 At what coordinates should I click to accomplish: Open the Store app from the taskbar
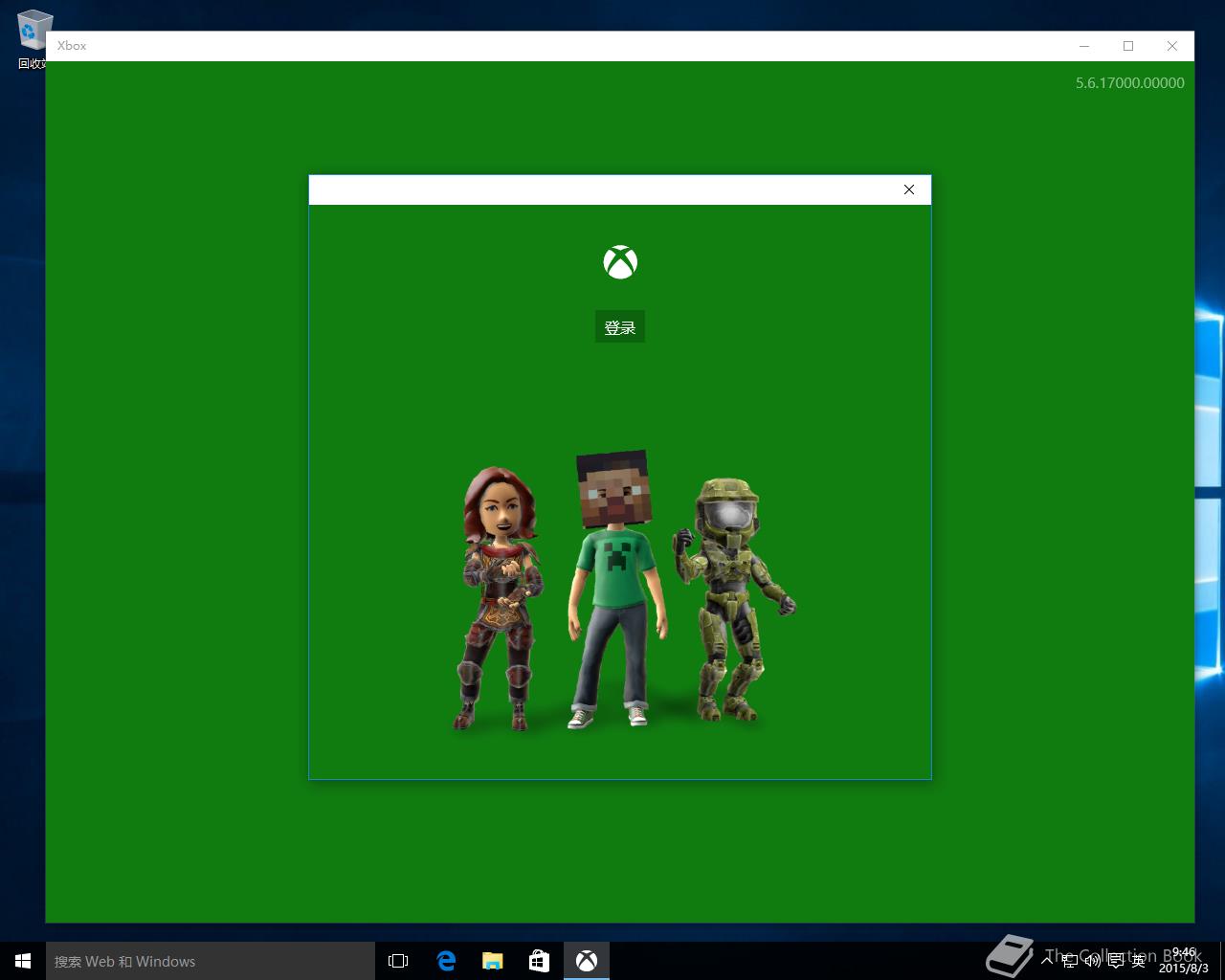[539, 961]
